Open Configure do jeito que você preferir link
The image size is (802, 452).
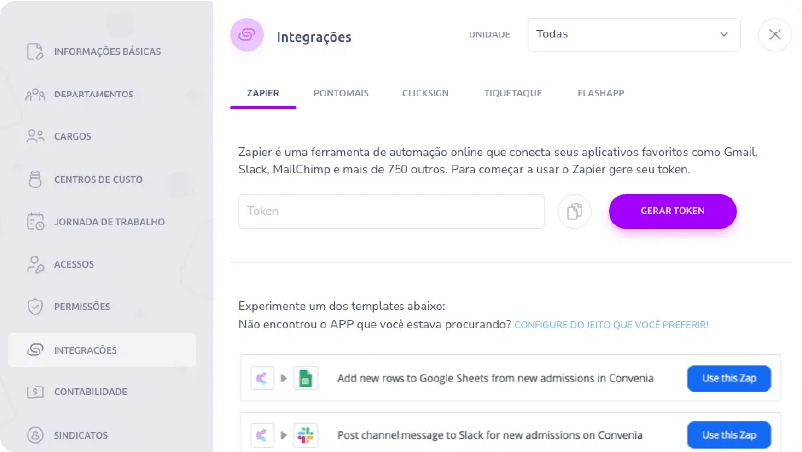click(x=611, y=325)
